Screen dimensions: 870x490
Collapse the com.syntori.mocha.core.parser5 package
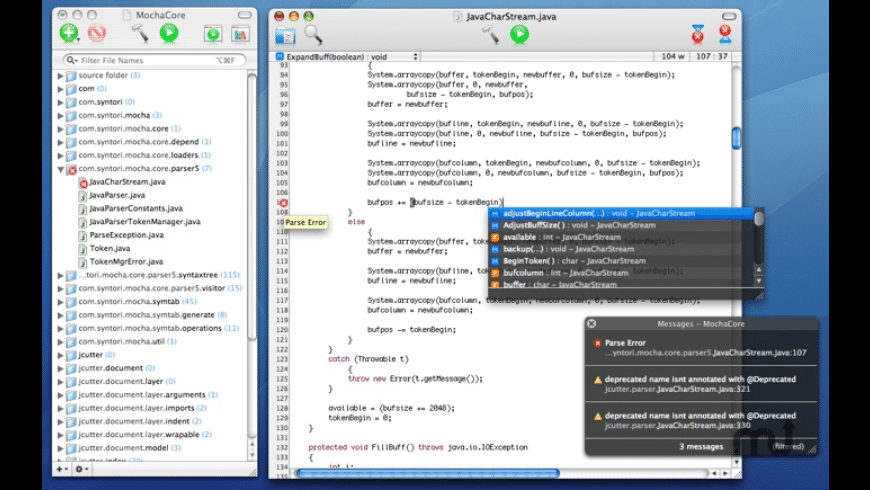(60, 169)
